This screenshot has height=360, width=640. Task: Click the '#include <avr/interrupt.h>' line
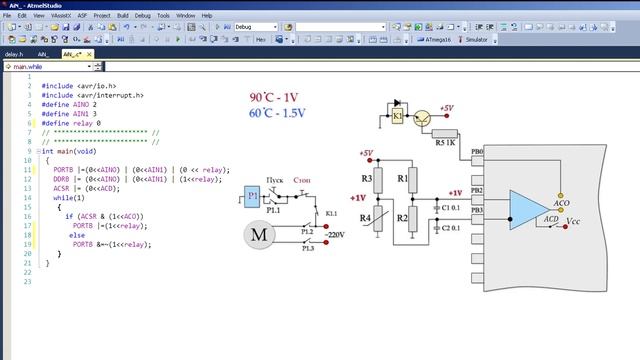(93, 95)
